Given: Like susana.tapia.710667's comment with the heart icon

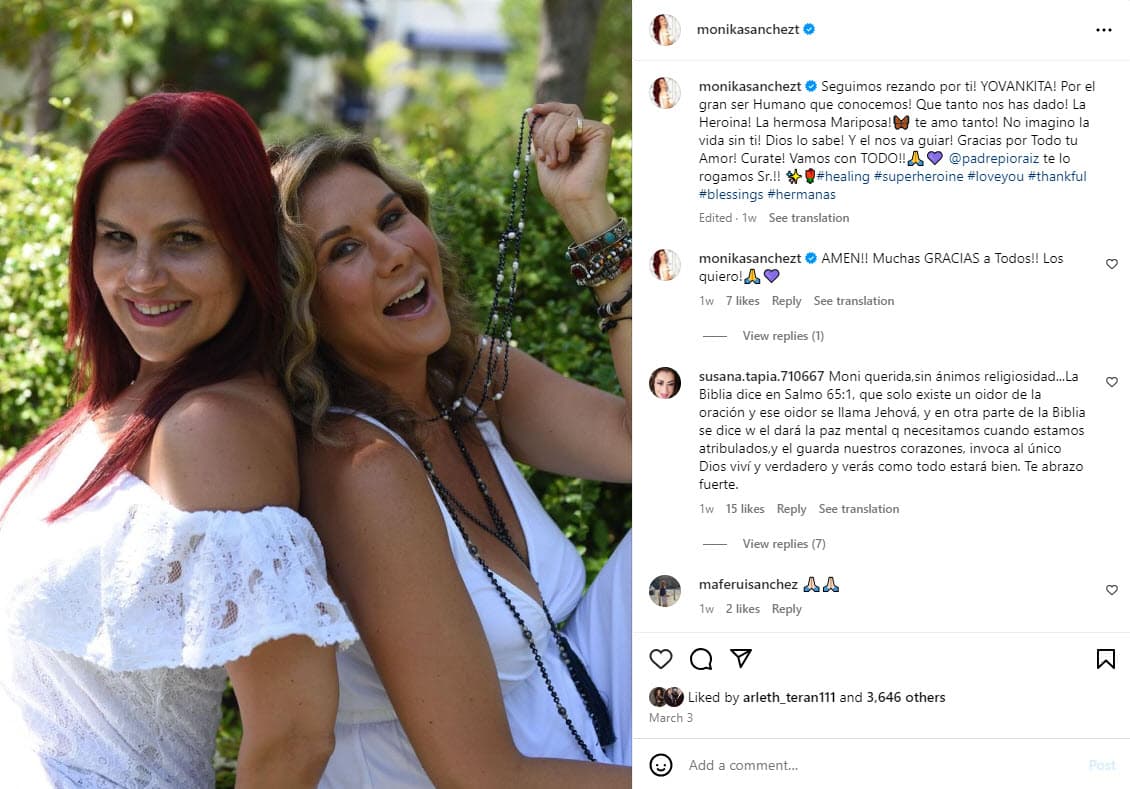Looking at the screenshot, I should (1112, 382).
